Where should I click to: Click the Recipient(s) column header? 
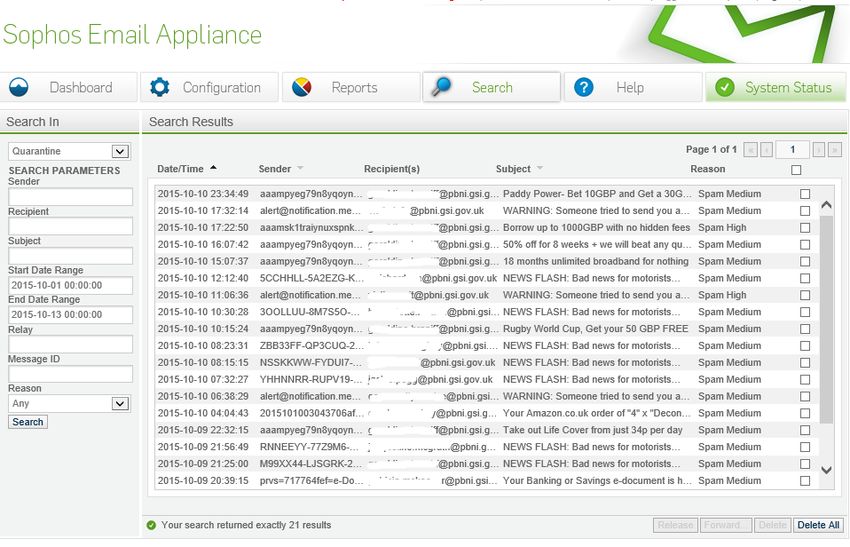[x=391, y=169]
